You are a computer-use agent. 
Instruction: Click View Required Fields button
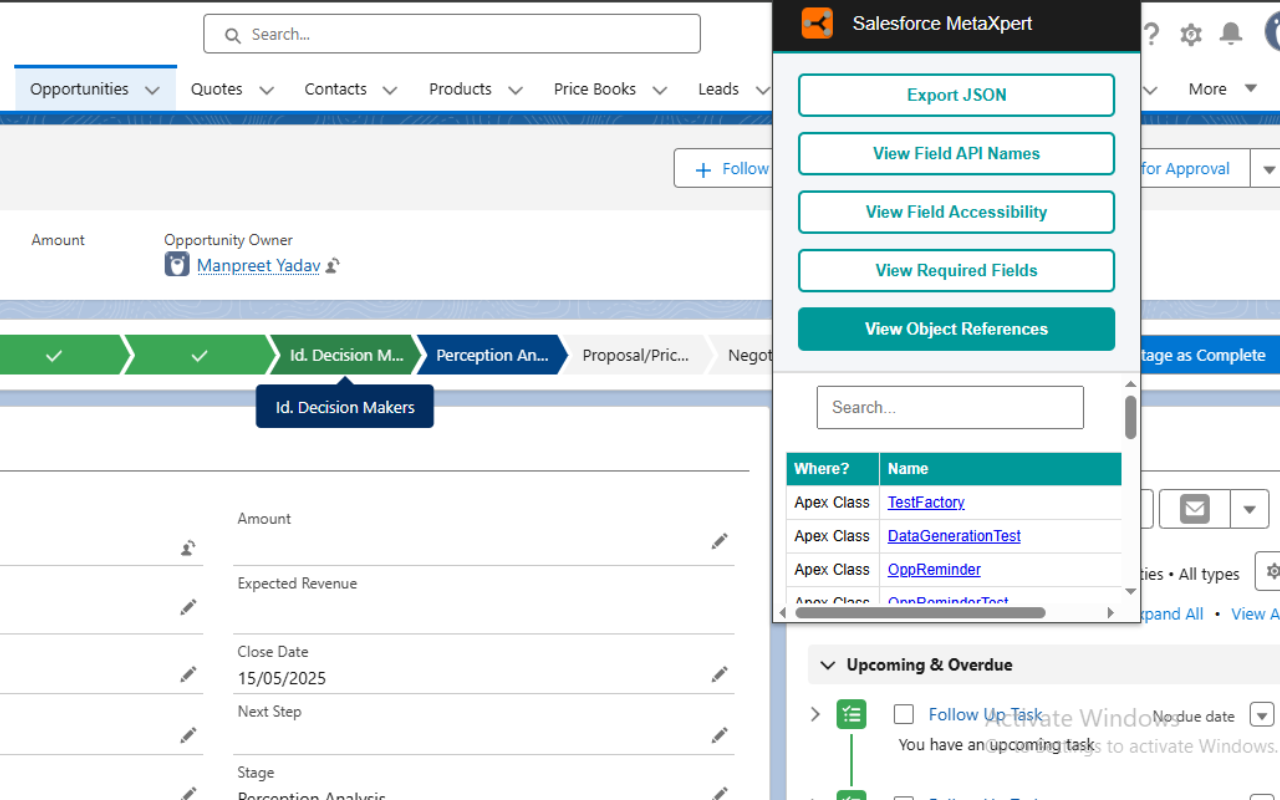(x=956, y=270)
